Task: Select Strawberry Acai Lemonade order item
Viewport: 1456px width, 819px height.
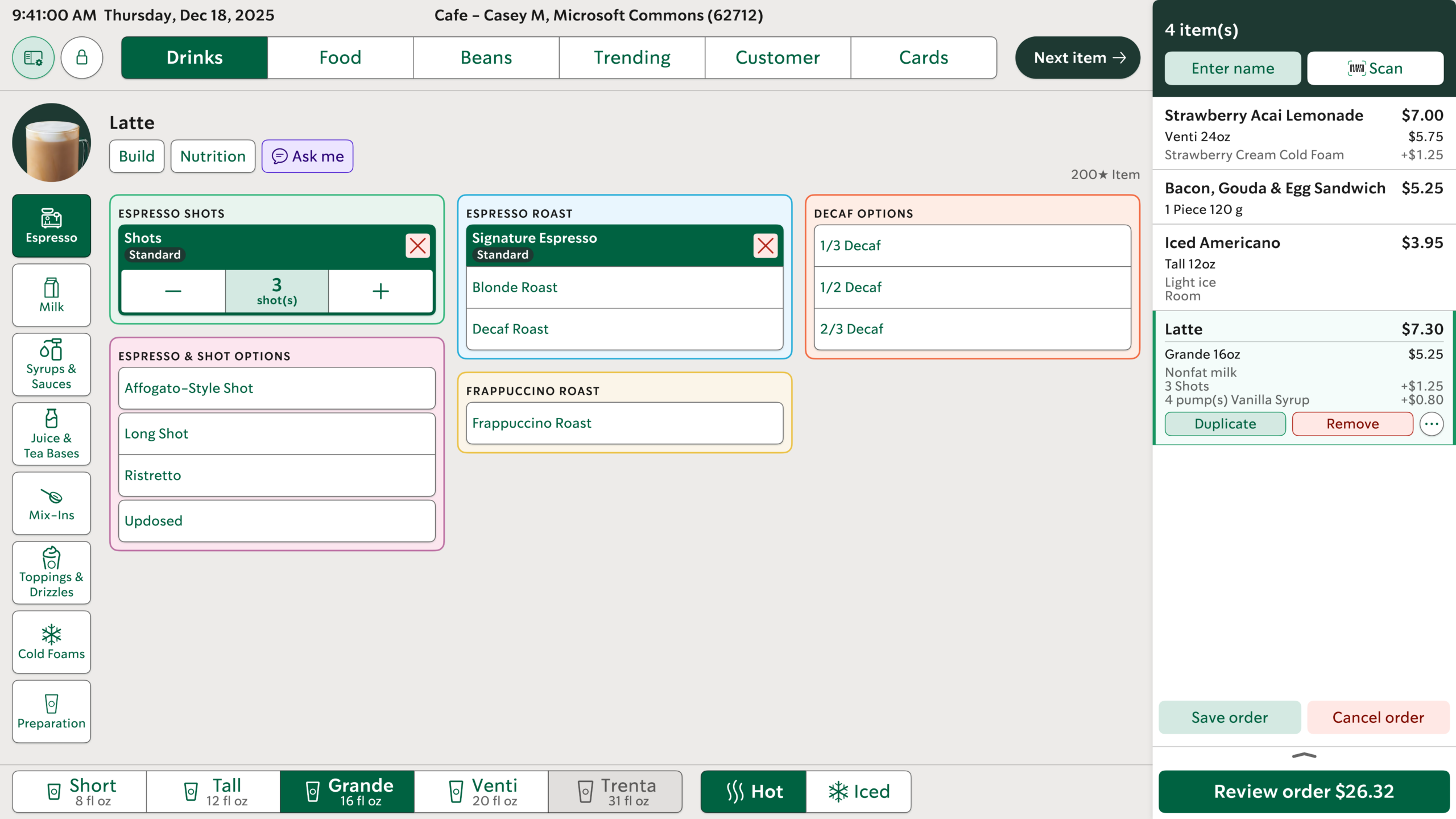Action: [1304, 134]
